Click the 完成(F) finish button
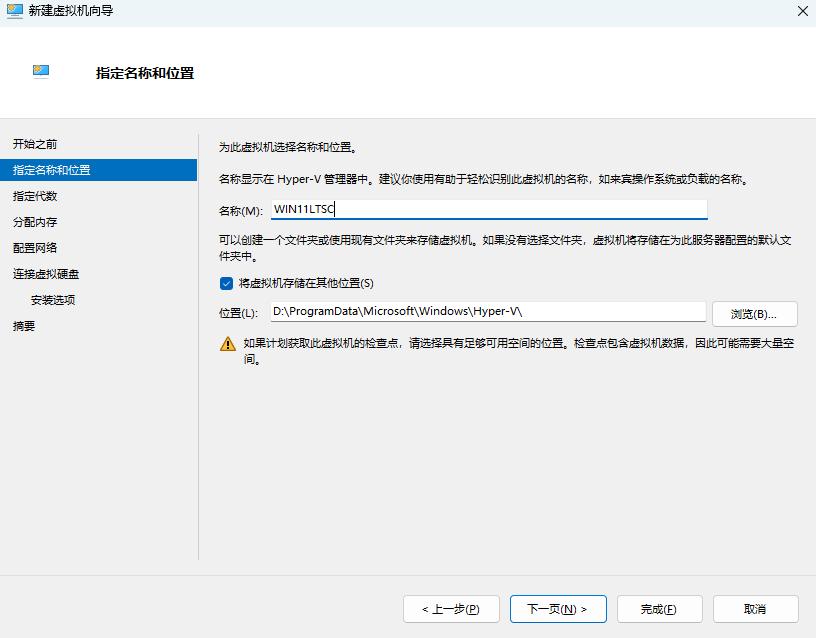The height and width of the screenshot is (638, 816). 658,608
